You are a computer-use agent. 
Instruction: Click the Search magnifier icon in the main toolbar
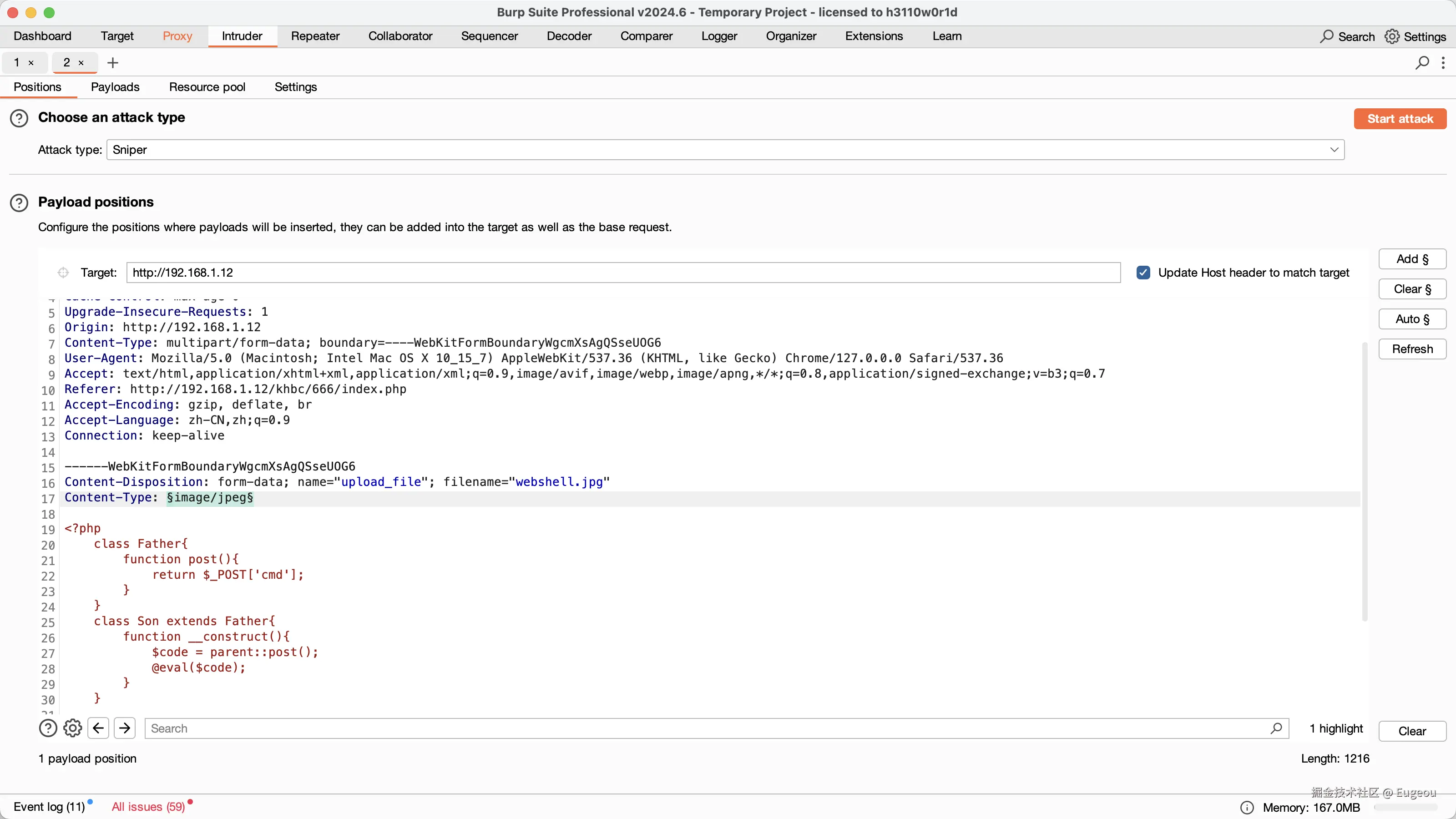tap(1326, 36)
